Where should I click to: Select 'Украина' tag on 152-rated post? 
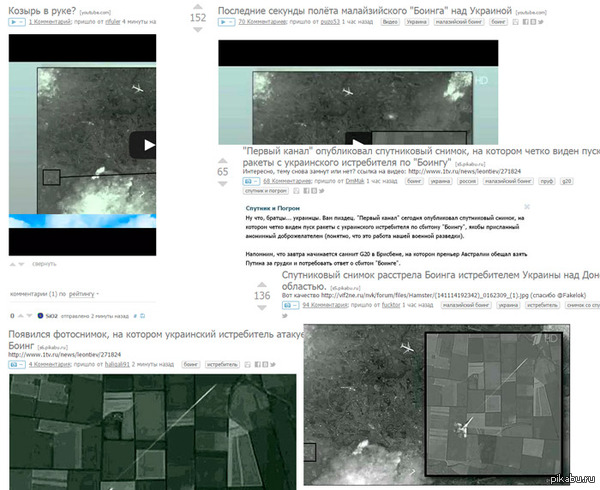416,22
